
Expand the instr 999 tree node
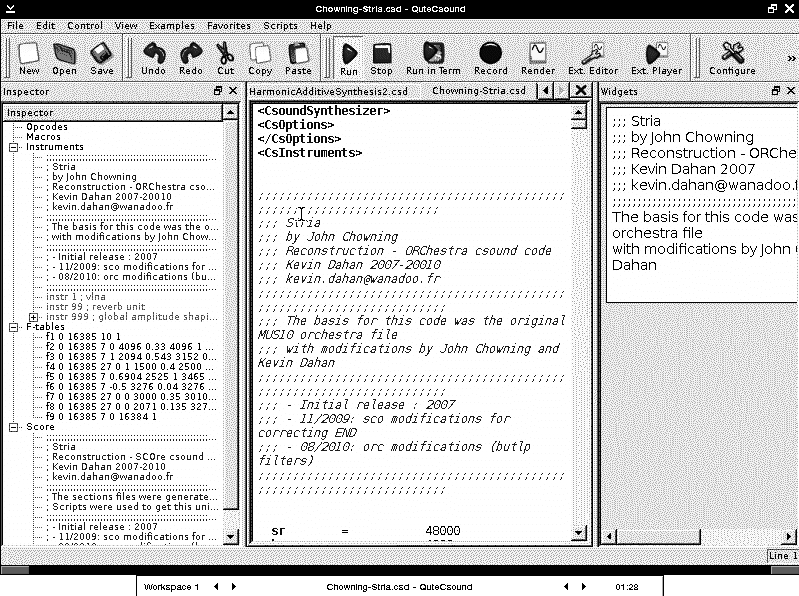[x=33, y=317]
